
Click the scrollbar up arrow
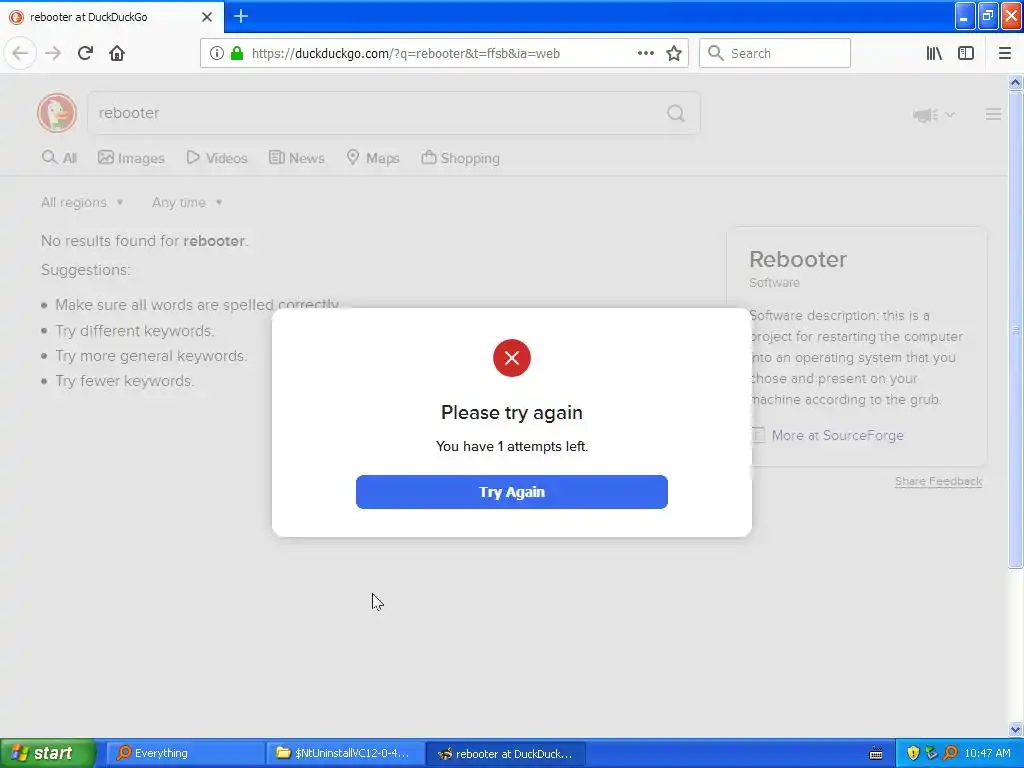pyautogui.click(x=1016, y=82)
